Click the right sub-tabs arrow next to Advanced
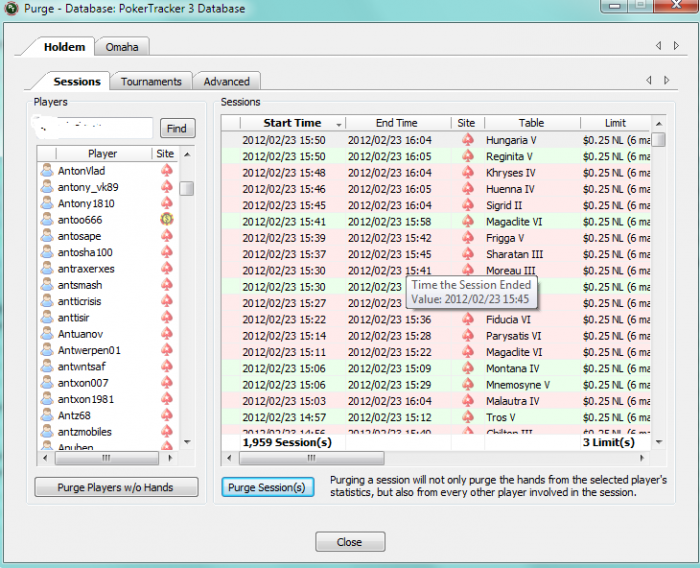This screenshot has width=700, height=568. click(x=667, y=80)
